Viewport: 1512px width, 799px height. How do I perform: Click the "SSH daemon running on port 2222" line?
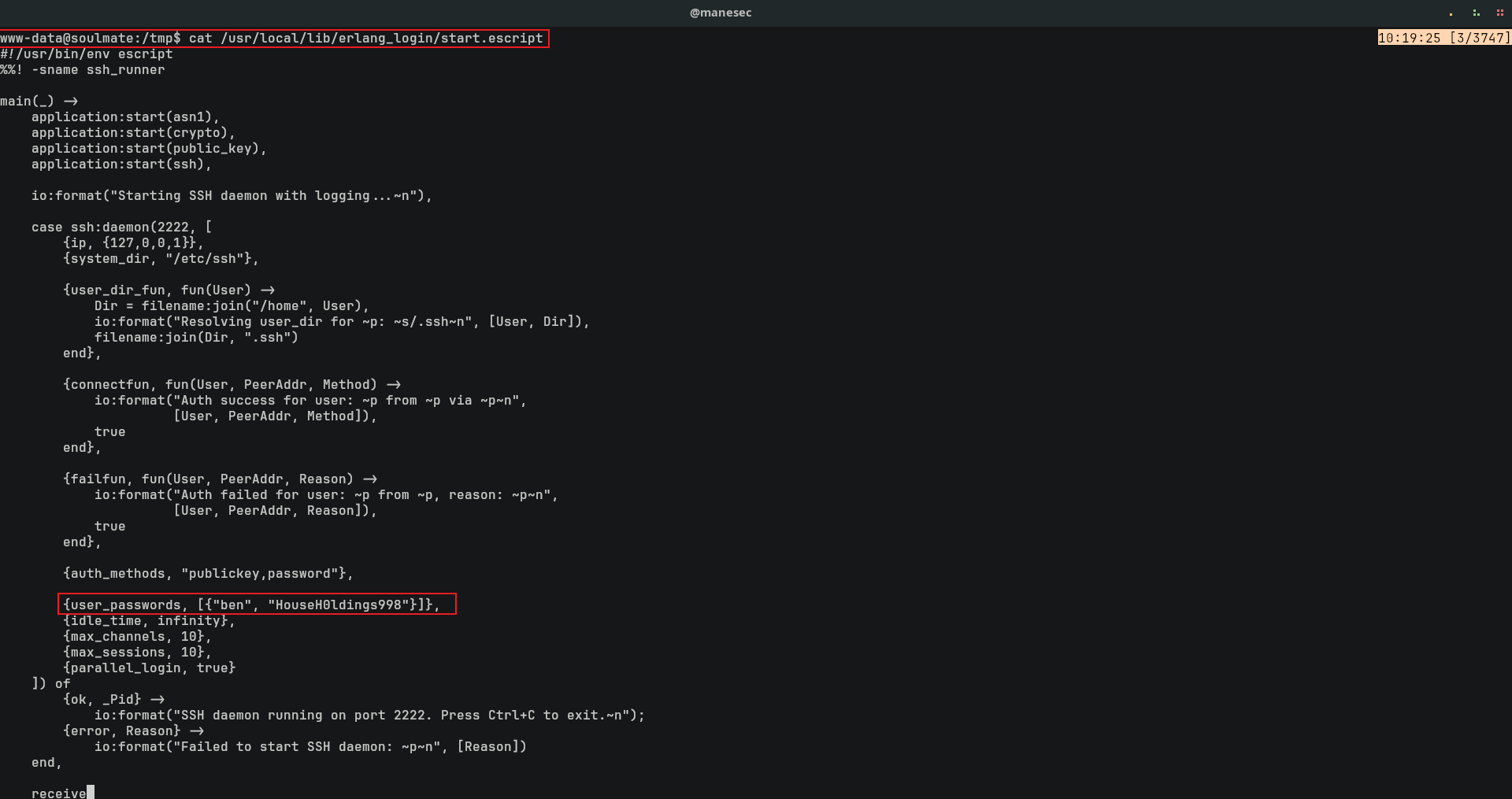point(370,716)
